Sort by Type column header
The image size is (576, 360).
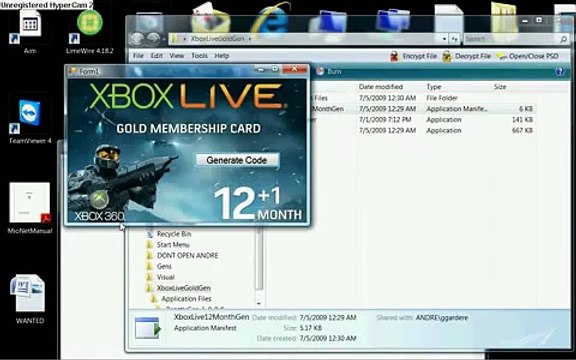pyautogui.click(x=433, y=87)
